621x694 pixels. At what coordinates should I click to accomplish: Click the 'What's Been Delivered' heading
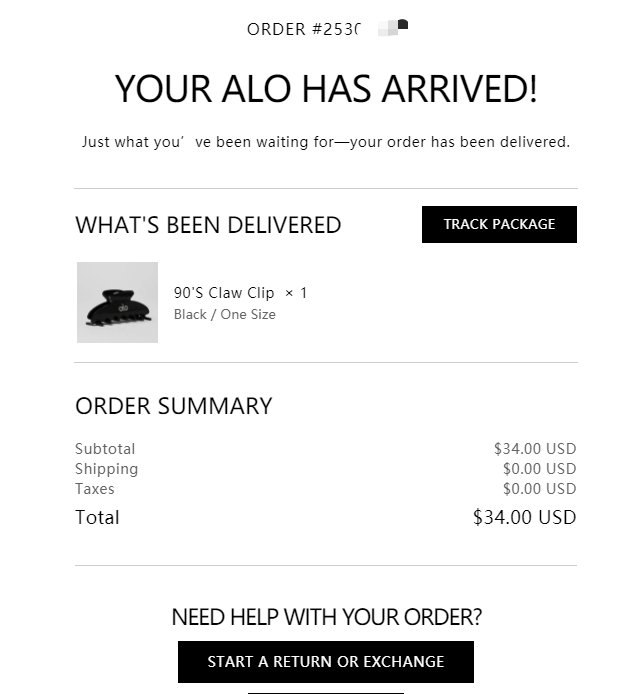[208, 226]
